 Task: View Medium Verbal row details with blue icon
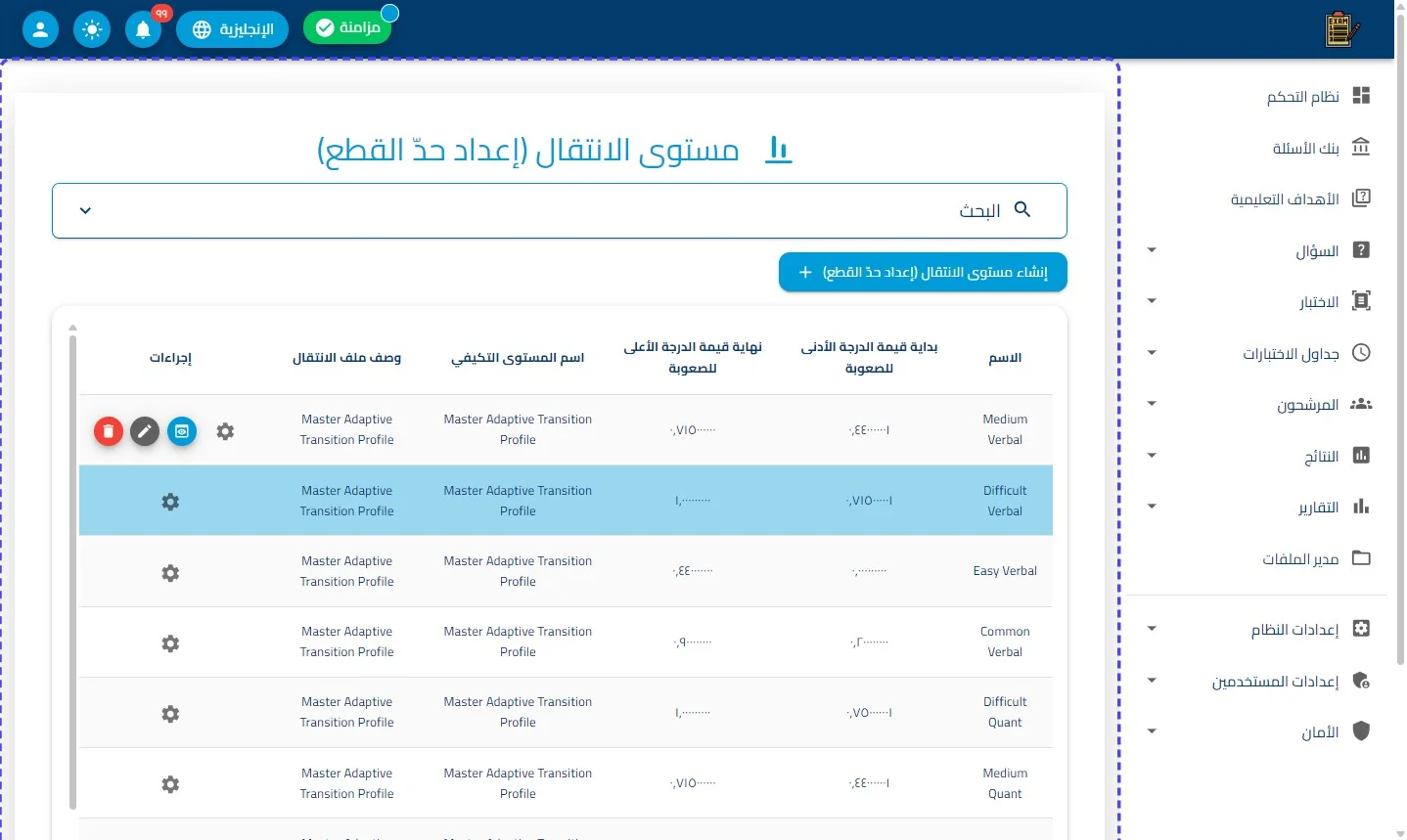[182, 431]
